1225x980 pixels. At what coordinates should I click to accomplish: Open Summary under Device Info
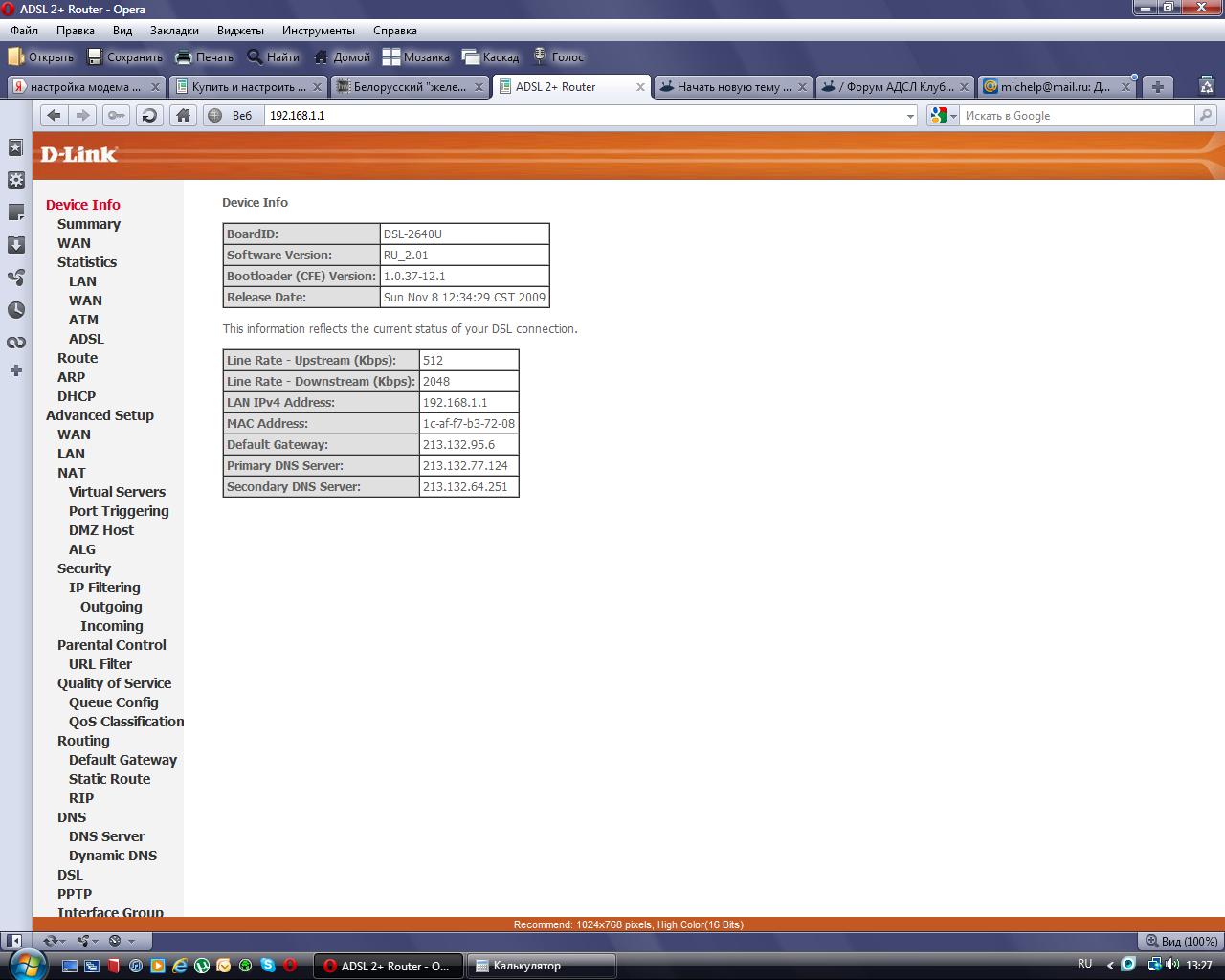click(89, 224)
